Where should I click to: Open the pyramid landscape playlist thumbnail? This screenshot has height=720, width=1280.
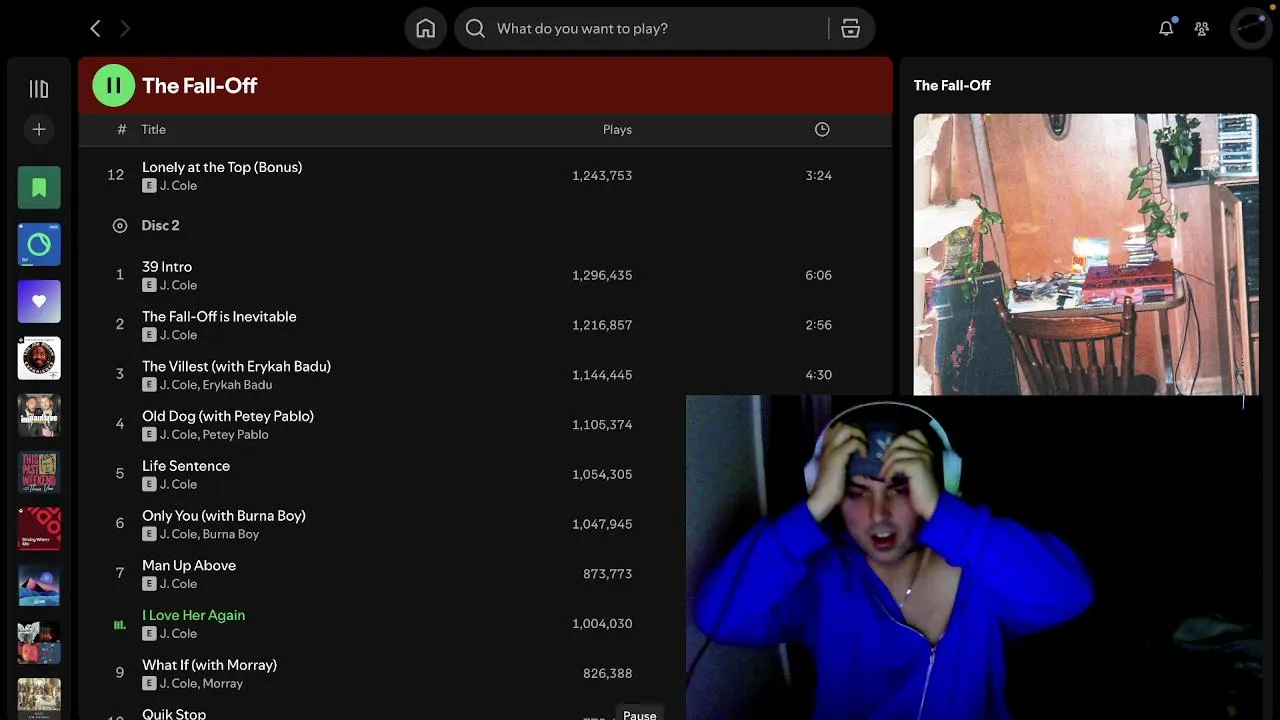point(39,586)
